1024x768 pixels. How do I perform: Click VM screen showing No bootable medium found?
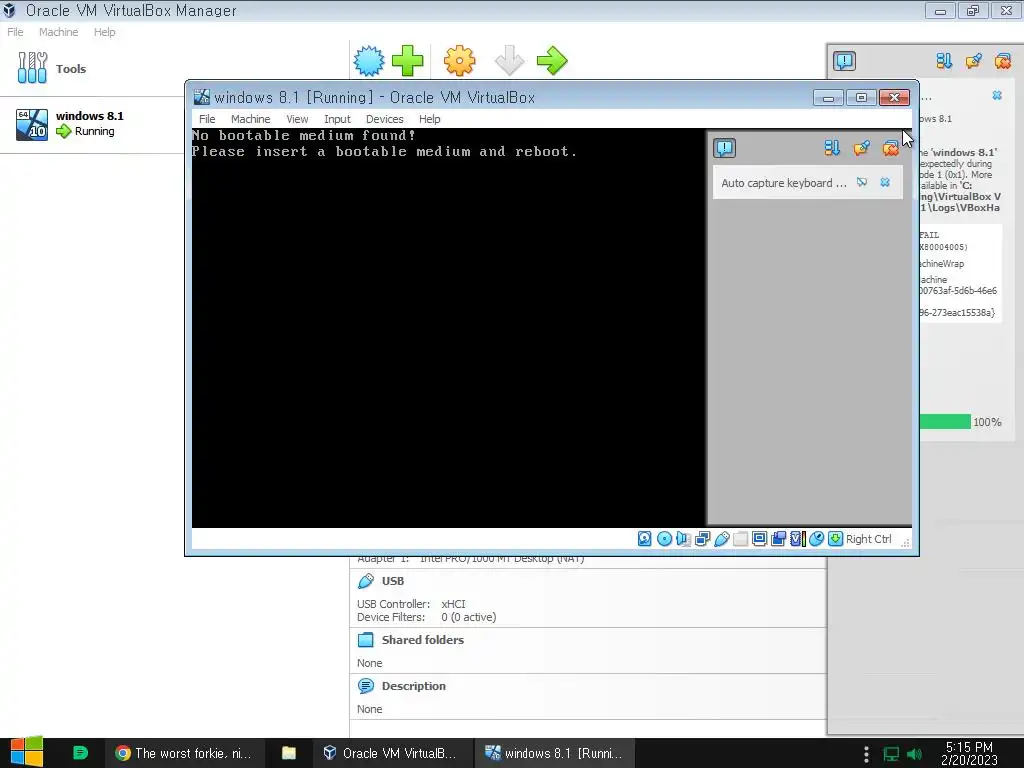[448, 328]
